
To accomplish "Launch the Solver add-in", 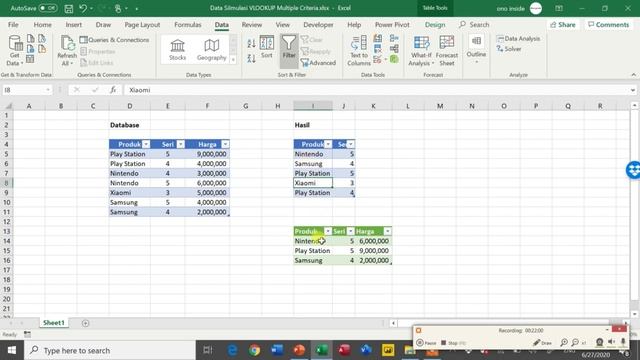I will [x=509, y=49].
